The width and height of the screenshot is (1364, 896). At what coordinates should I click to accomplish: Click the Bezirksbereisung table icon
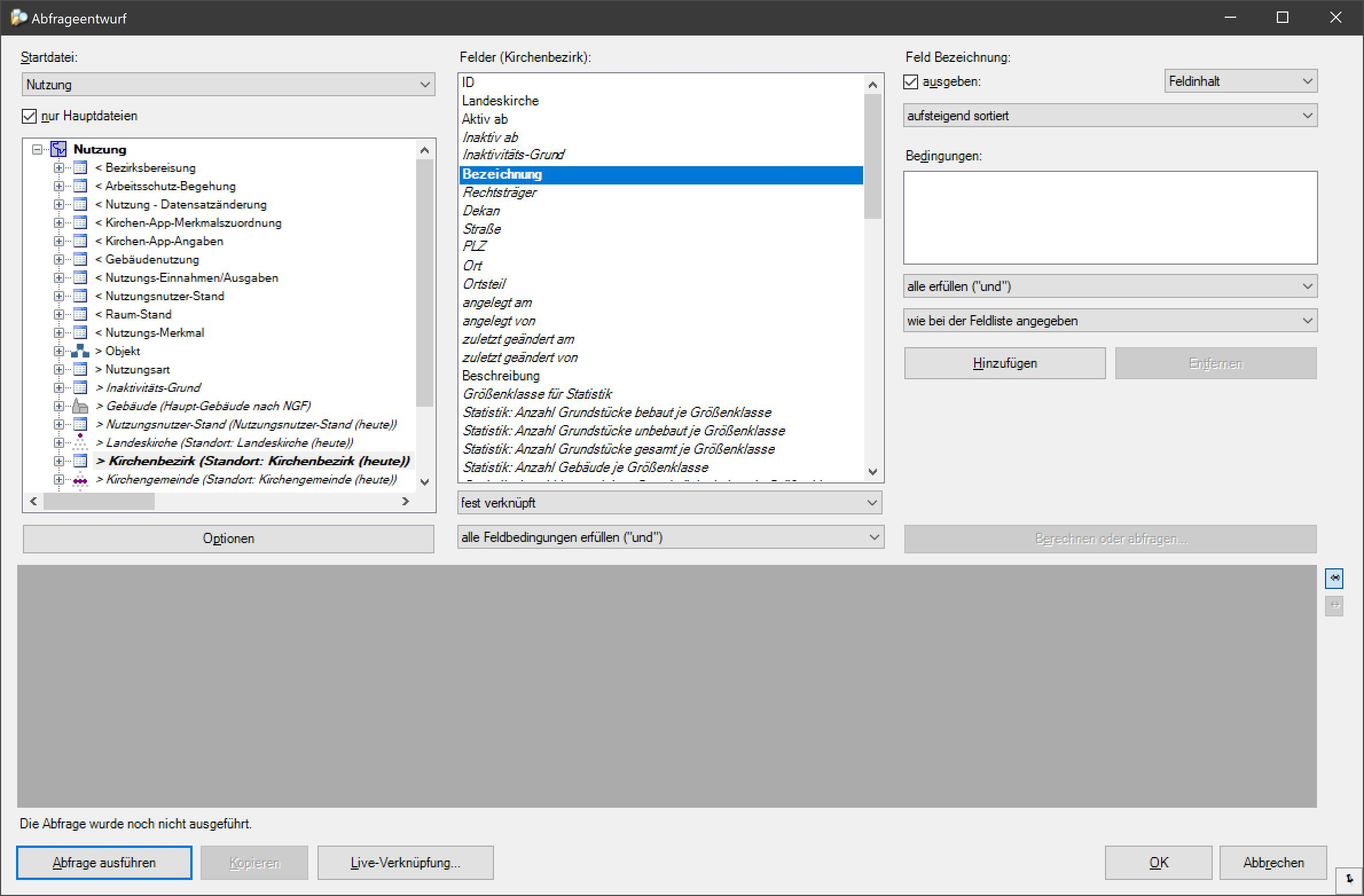(x=80, y=168)
